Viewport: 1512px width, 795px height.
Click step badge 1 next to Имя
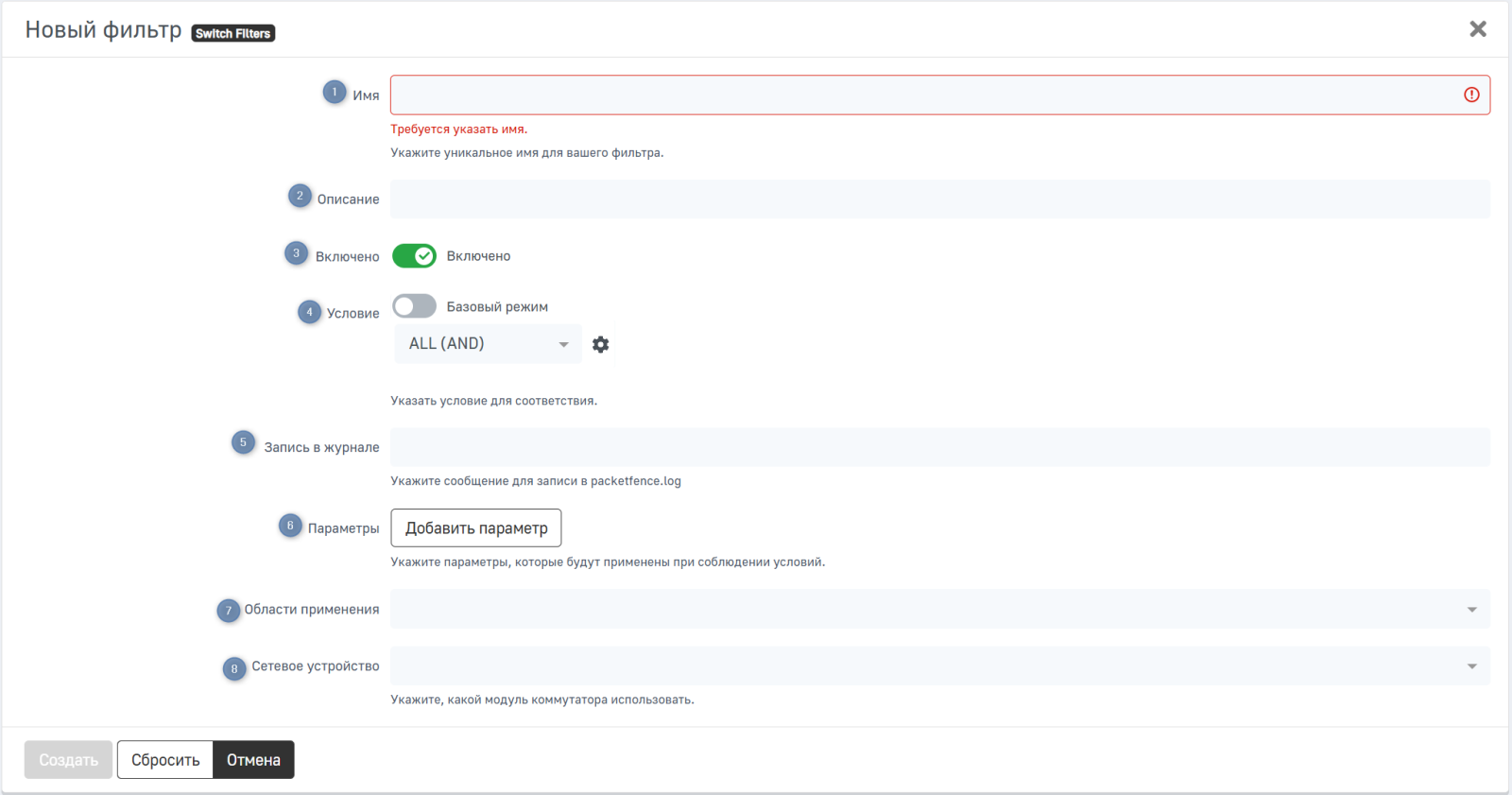(335, 93)
